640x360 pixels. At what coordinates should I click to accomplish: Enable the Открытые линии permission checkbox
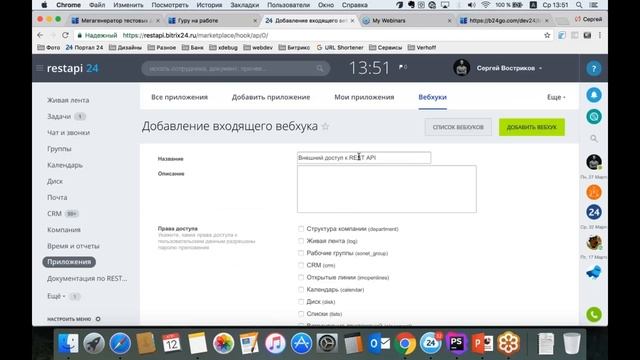[x=301, y=278]
